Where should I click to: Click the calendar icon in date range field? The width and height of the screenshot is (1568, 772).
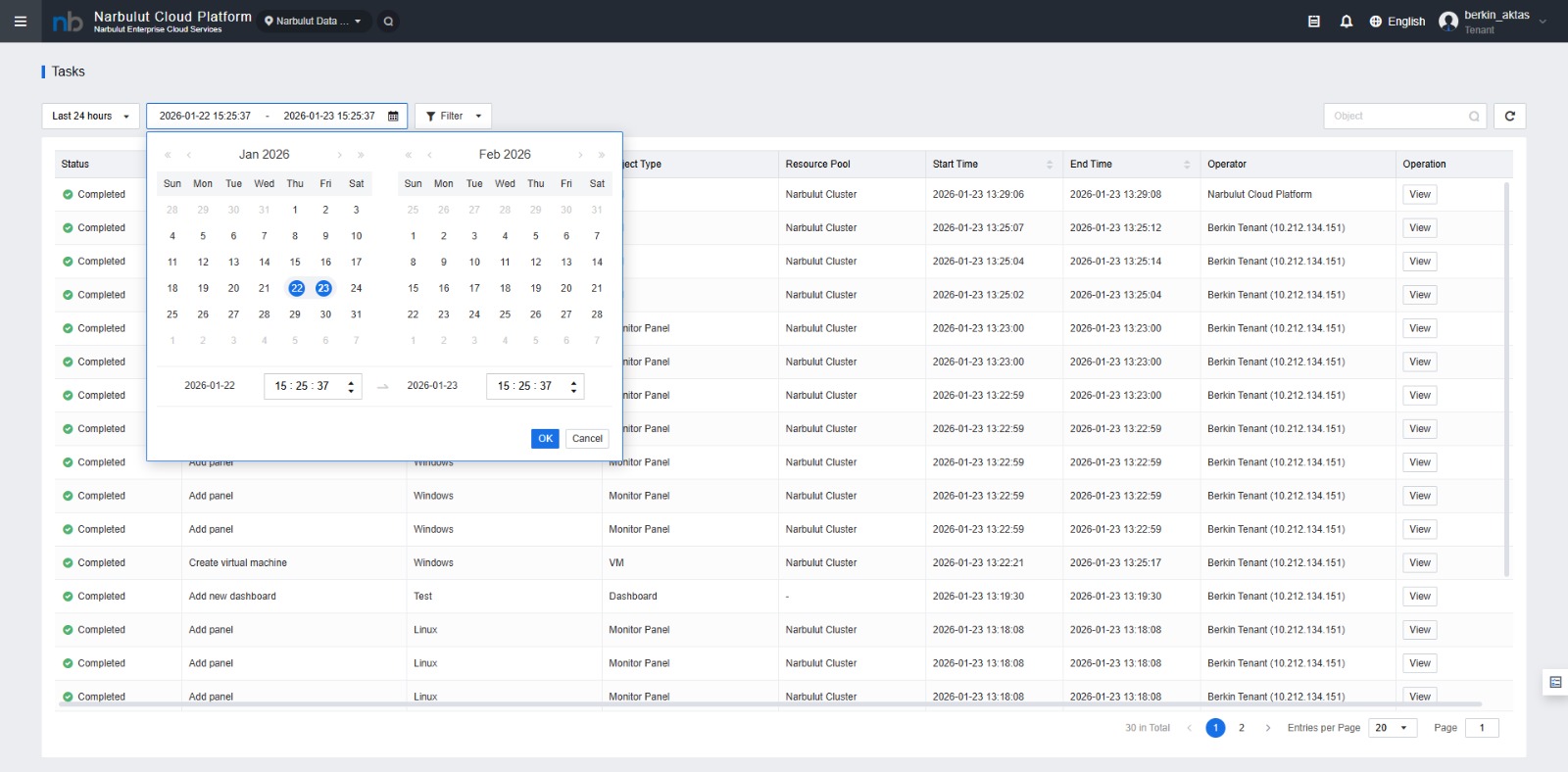coord(393,116)
